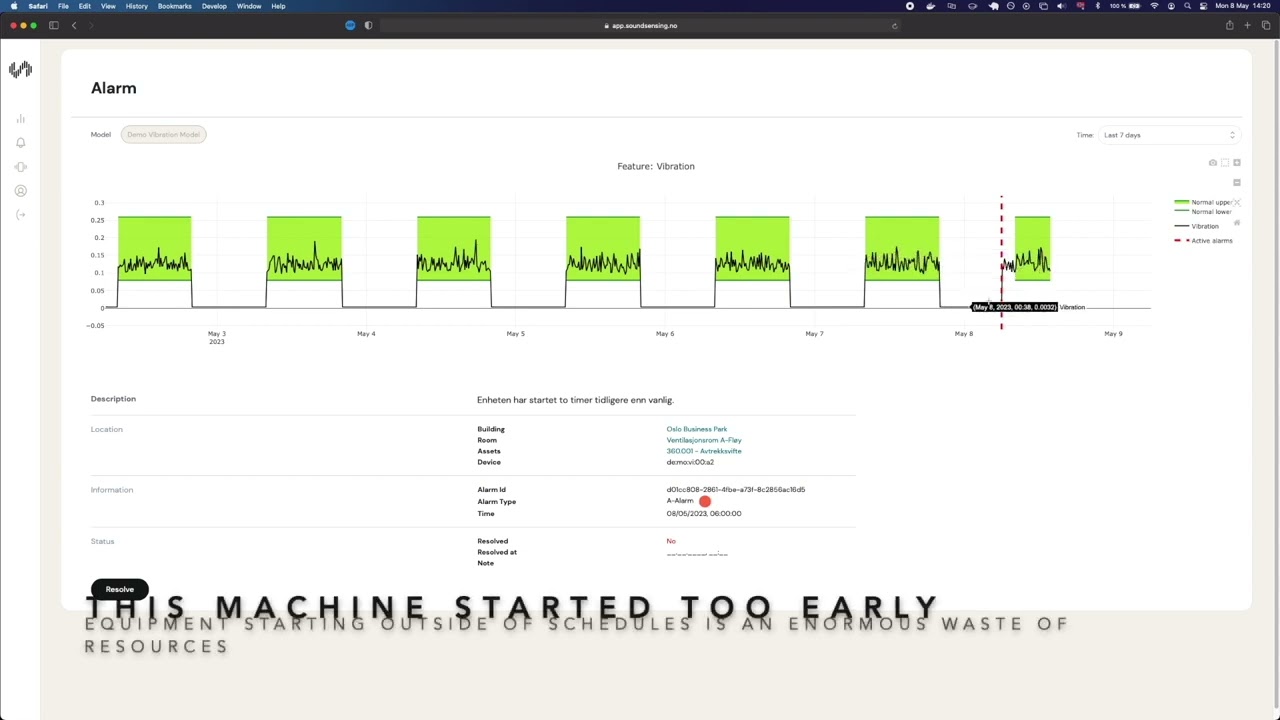
Task: Click the autoscale icon in chart toolbar
Action: tap(1237, 203)
